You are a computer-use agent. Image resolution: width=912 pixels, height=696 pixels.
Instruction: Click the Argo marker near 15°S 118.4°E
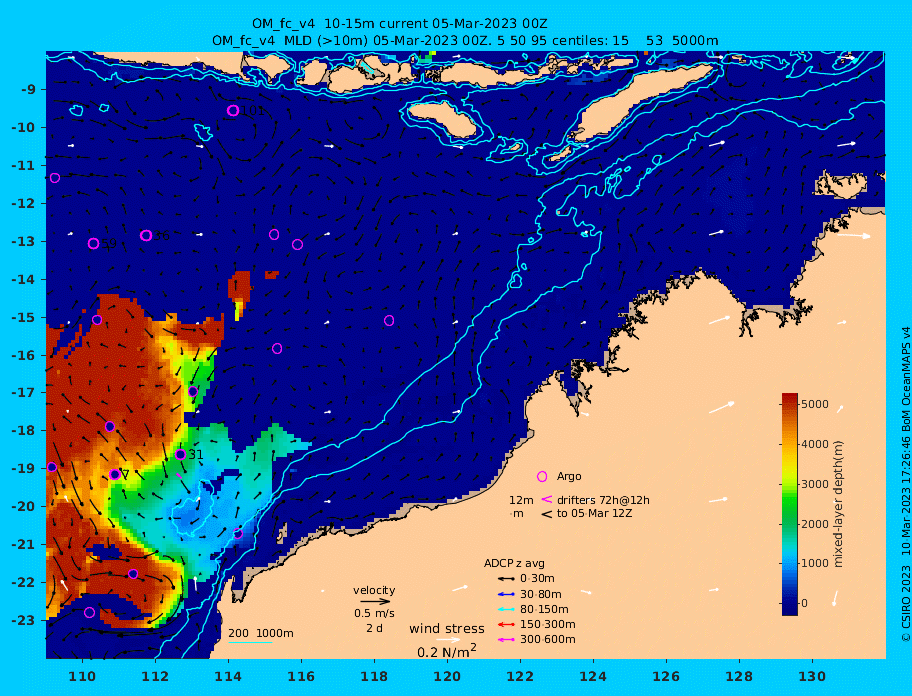tap(389, 320)
